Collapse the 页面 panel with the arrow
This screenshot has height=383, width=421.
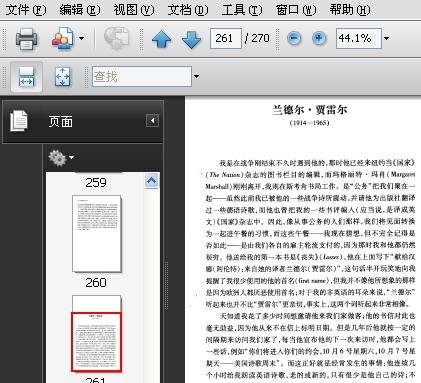coord(152,120)
